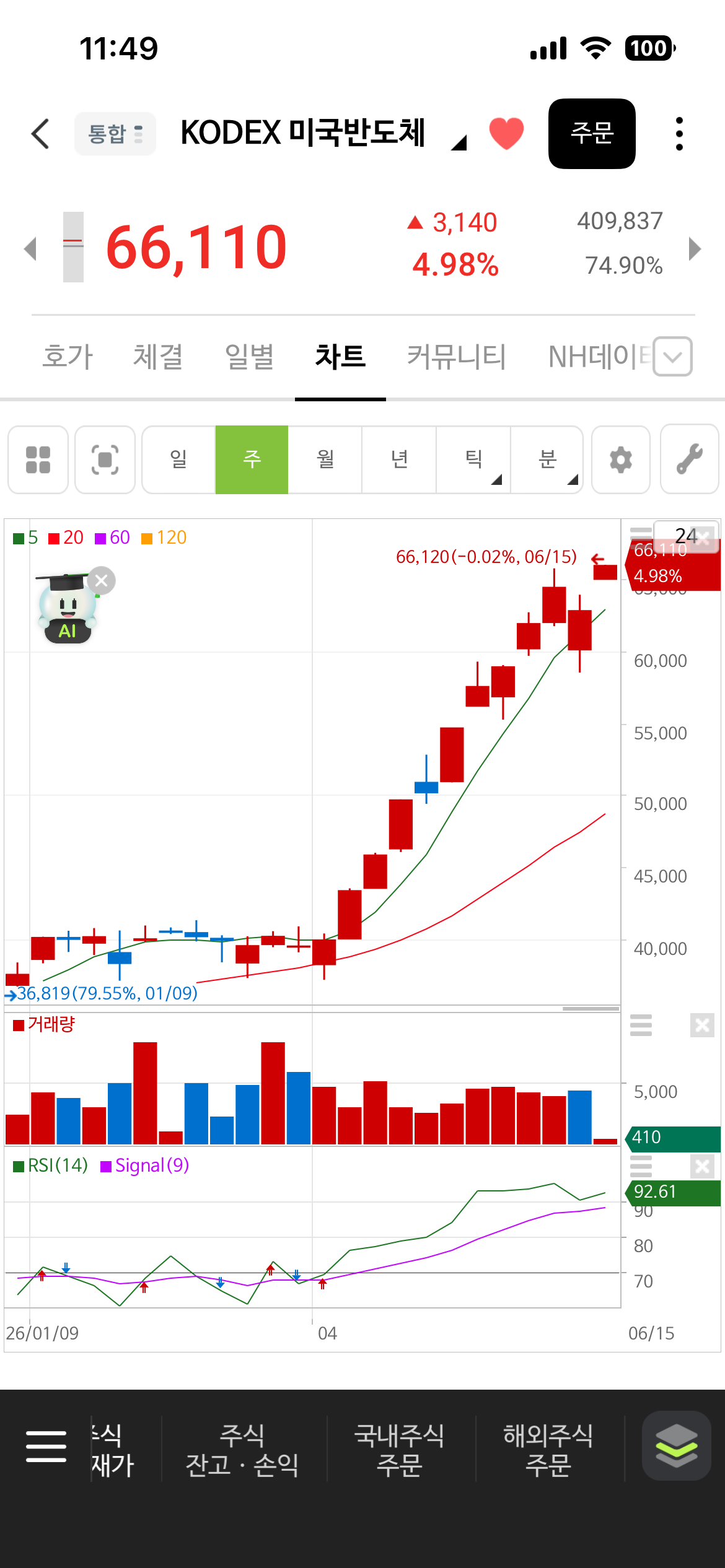Tap the large 66,110 current price
The height and width of the screenshot is (1568, 725).
pos(196,248)
